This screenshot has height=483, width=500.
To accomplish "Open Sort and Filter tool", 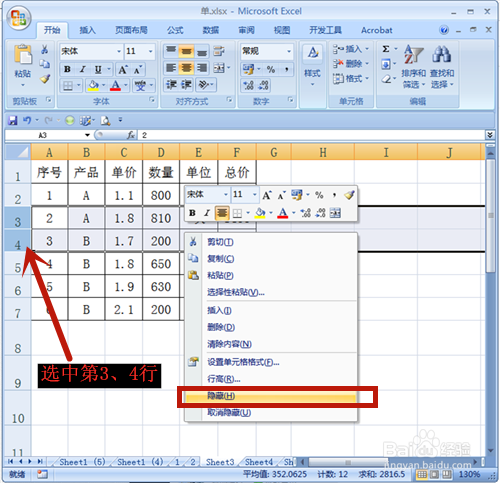I will coord(413,67).
